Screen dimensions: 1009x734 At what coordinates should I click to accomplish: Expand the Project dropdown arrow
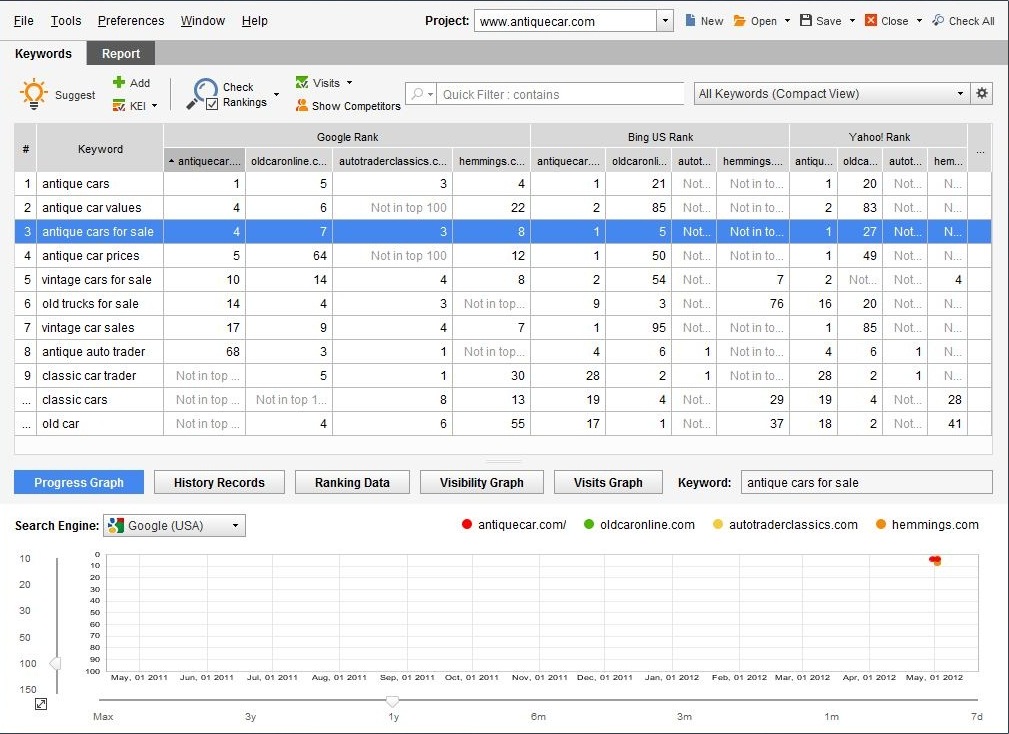(665, 21)
